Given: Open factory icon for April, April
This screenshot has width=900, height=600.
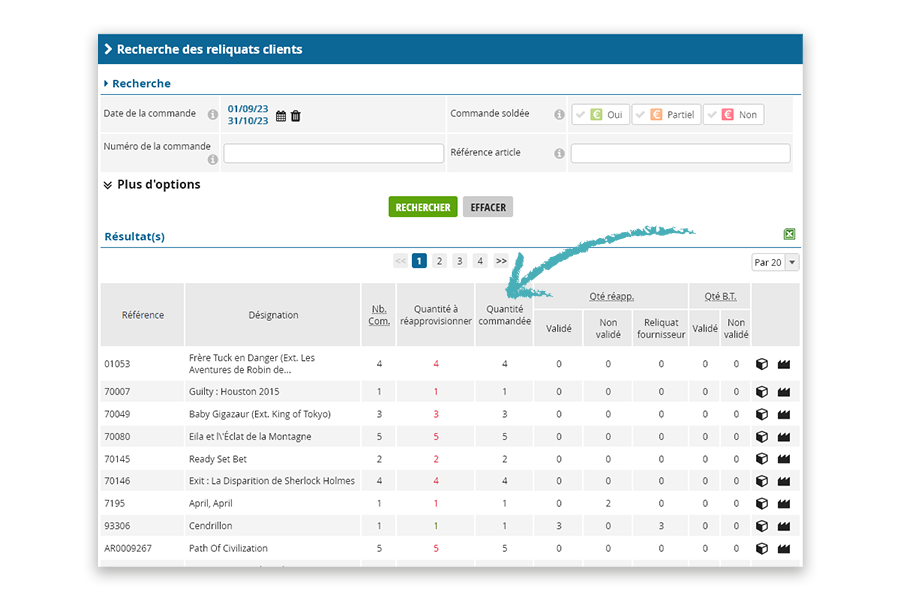Looking at the screenshot, I should (x=784, y=504).
